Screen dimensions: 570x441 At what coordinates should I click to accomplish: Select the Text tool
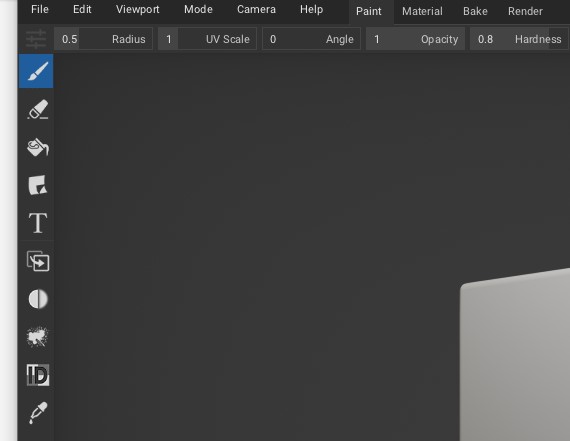[x=38, y=223]
